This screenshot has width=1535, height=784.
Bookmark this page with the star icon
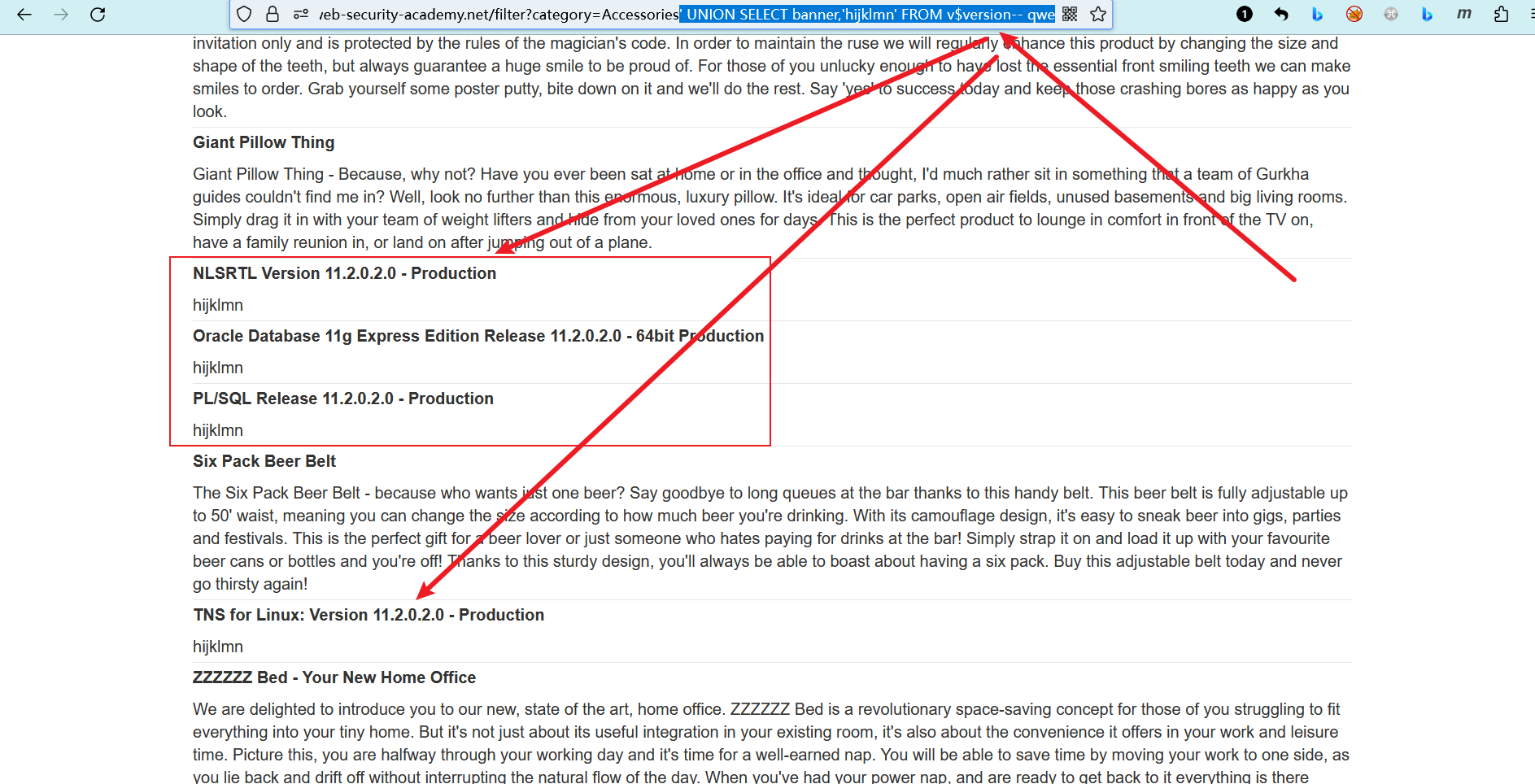click(1098, 14)
